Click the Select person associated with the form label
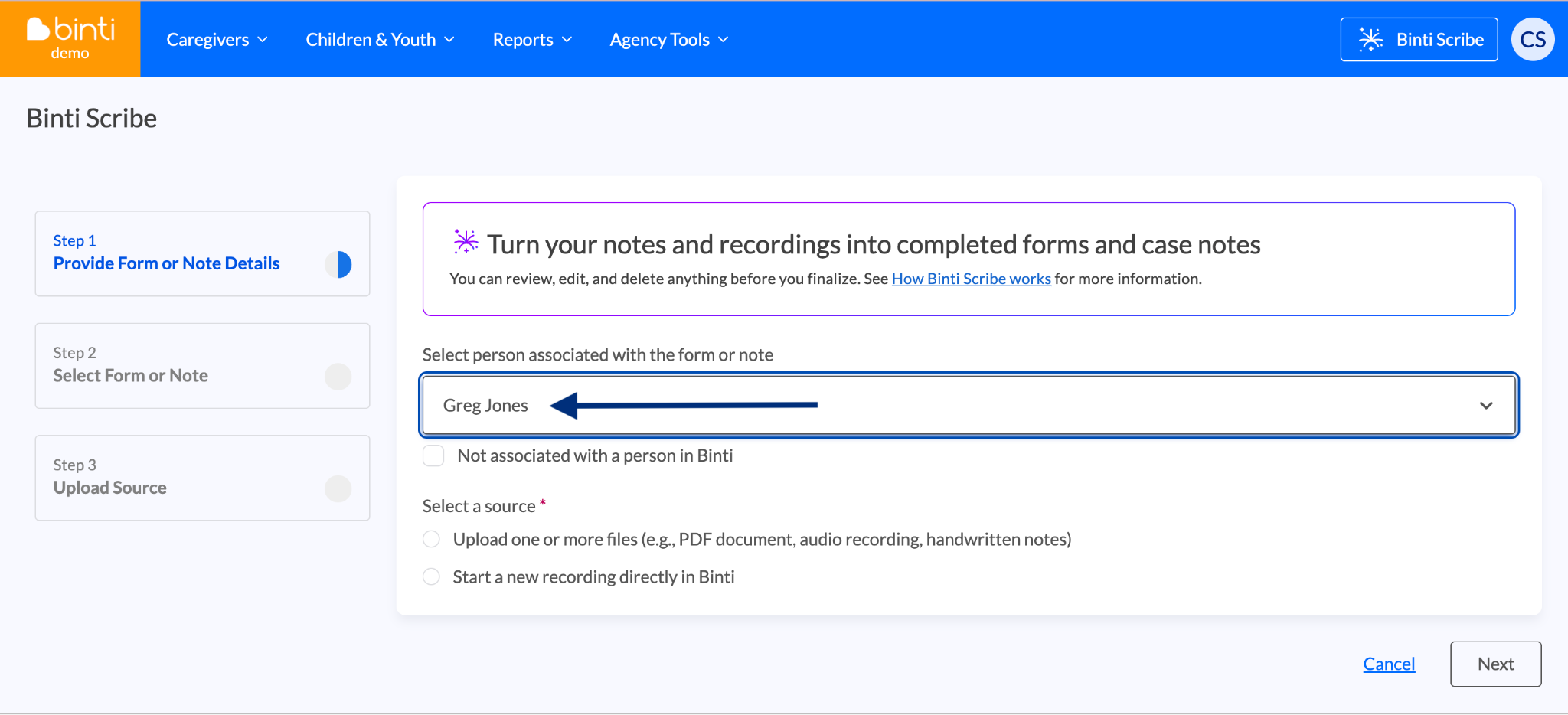This screenshot has height=715, width=1568. pos(598,355)
